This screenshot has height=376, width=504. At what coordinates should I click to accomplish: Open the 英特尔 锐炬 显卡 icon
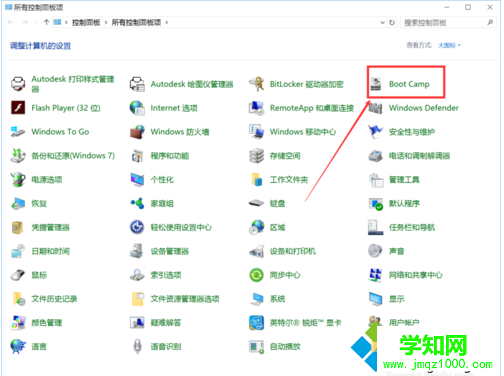256,323
